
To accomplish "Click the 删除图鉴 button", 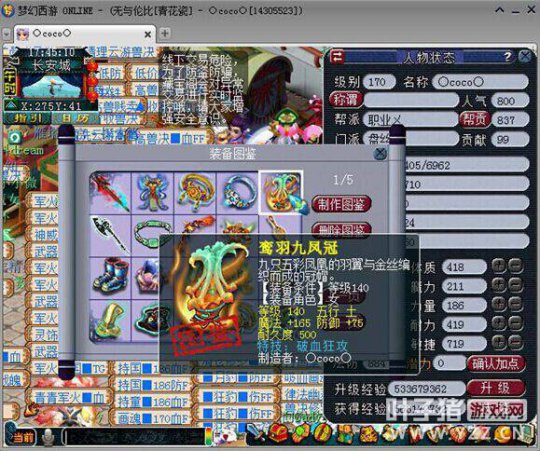I will [x=341, y=229].
